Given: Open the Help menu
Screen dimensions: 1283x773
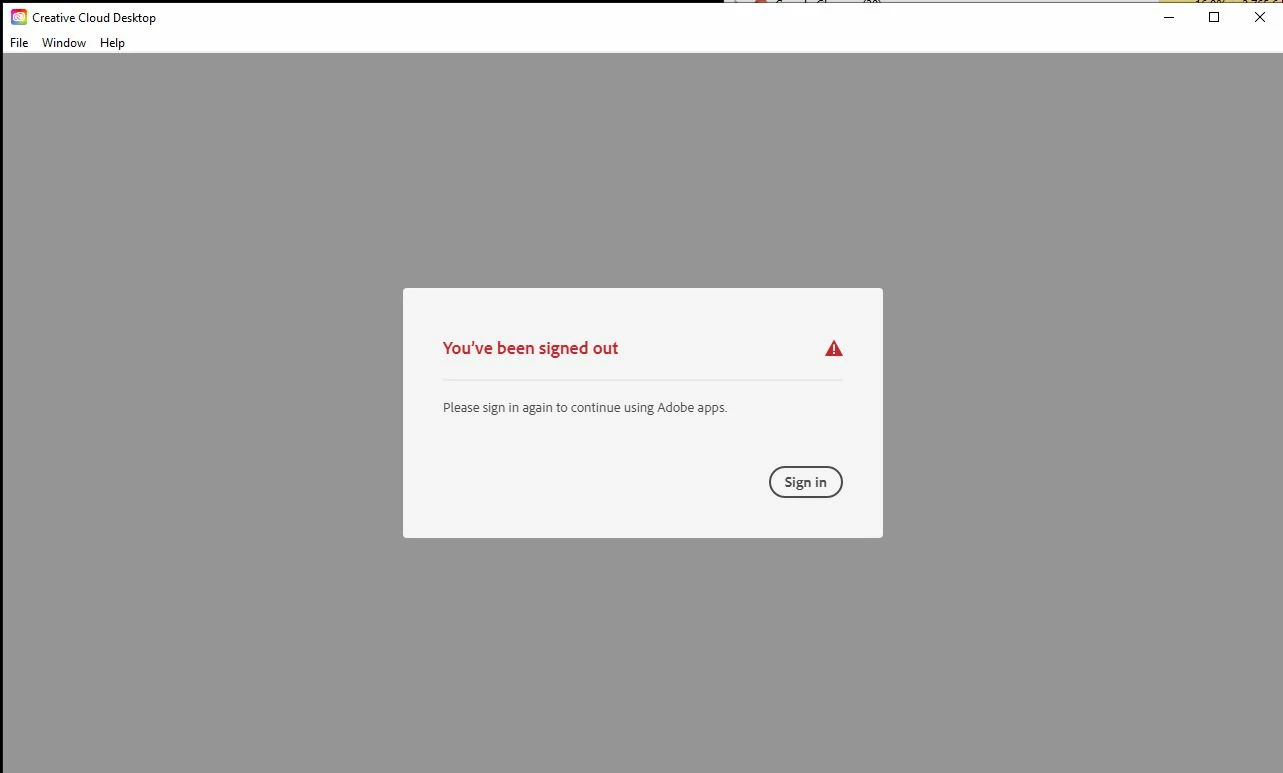Looking at the screenshot, I should pyautogui.click(x=112, y=43).
